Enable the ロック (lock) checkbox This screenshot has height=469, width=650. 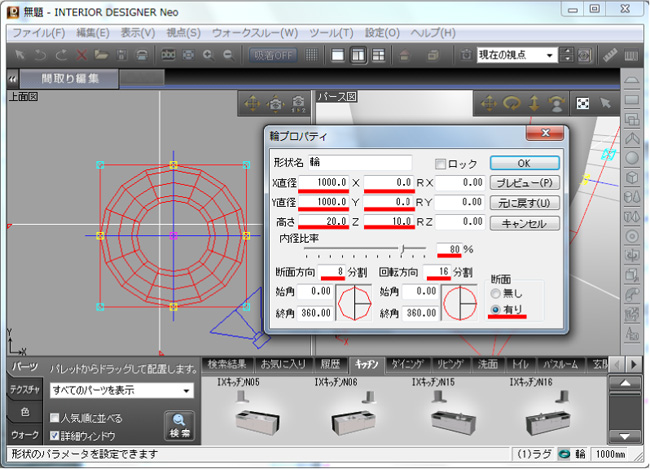pos(441,163)
